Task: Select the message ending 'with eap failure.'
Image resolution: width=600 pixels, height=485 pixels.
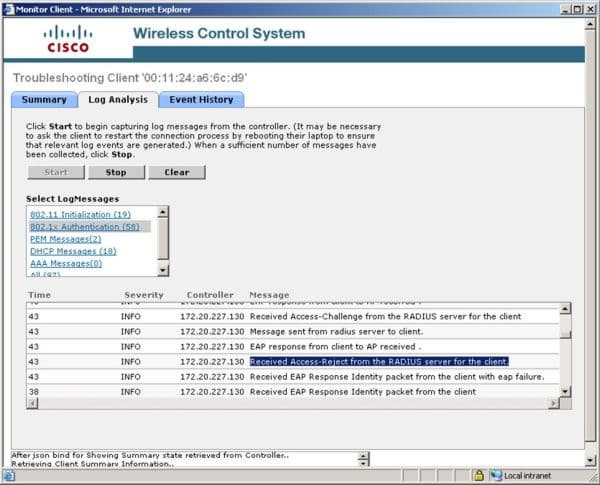Action: 397,377
